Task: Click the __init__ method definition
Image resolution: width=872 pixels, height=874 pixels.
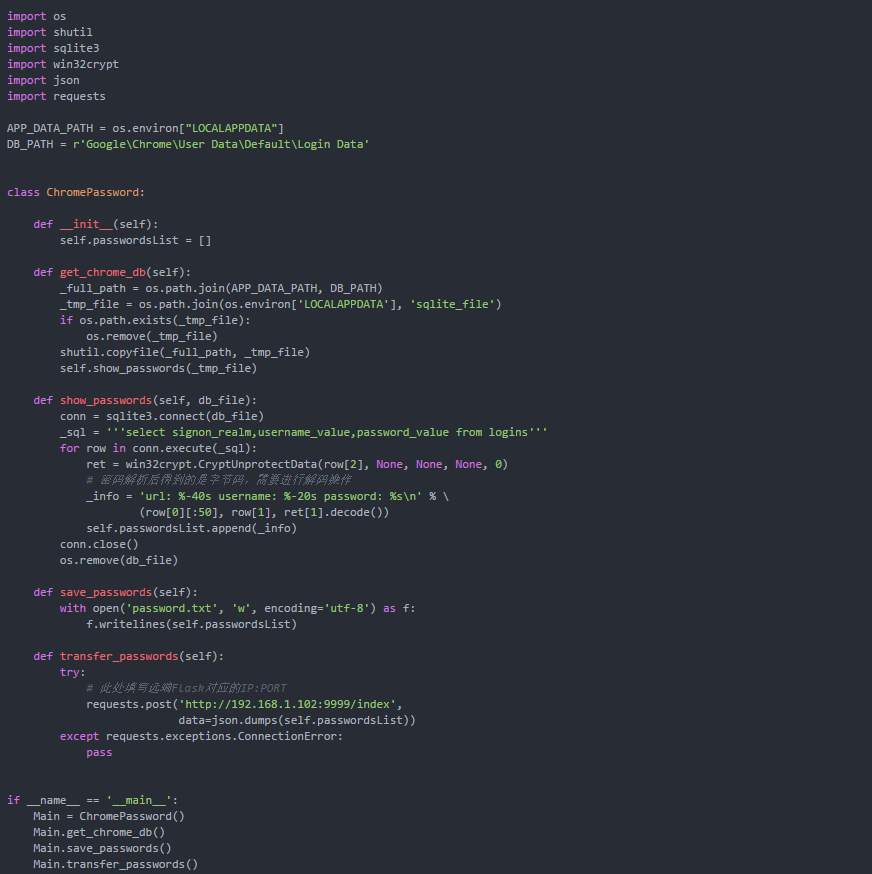Action: coord(95,224)
